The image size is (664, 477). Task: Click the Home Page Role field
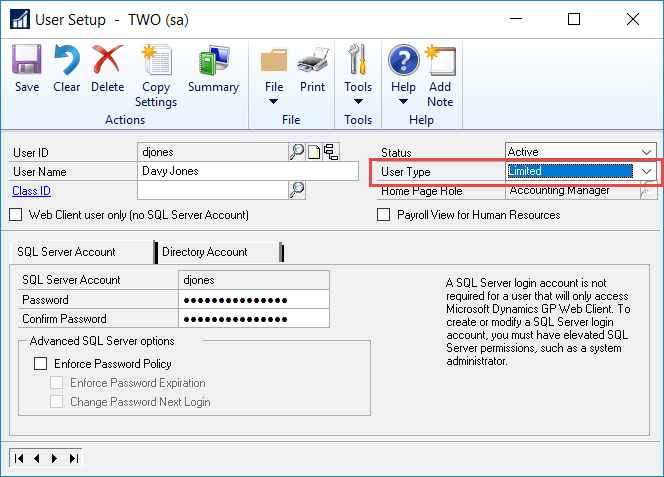point(573,191)
